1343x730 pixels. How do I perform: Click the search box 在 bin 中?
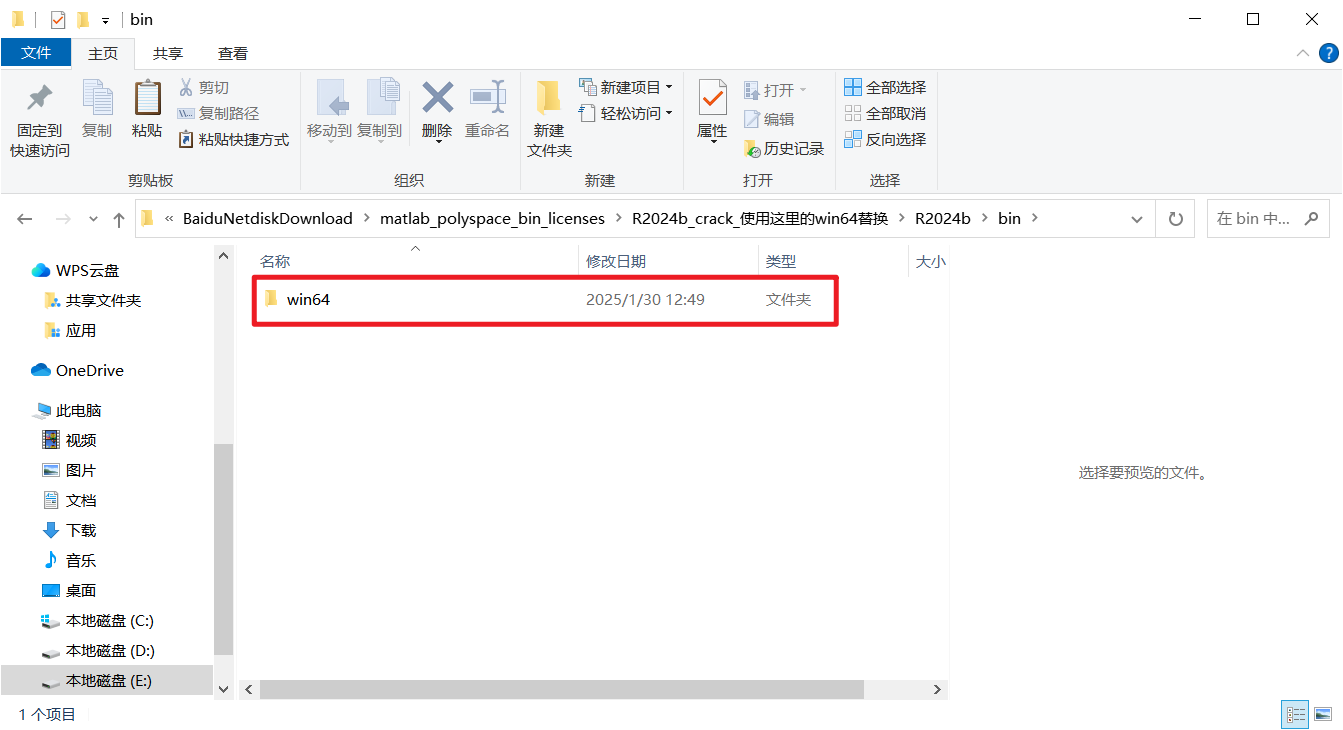coord(1268,219)
